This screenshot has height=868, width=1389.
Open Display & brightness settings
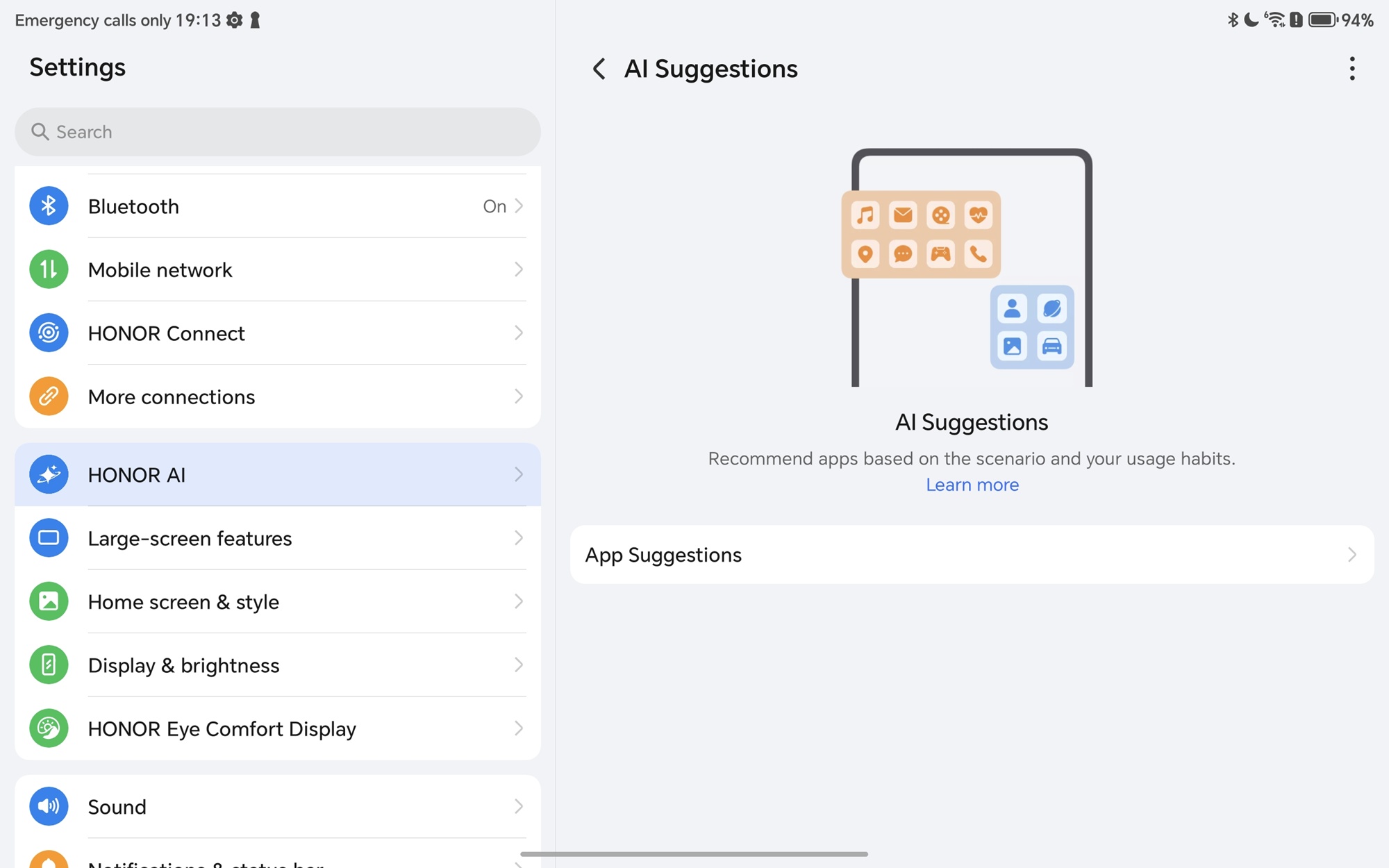[278, 665]
